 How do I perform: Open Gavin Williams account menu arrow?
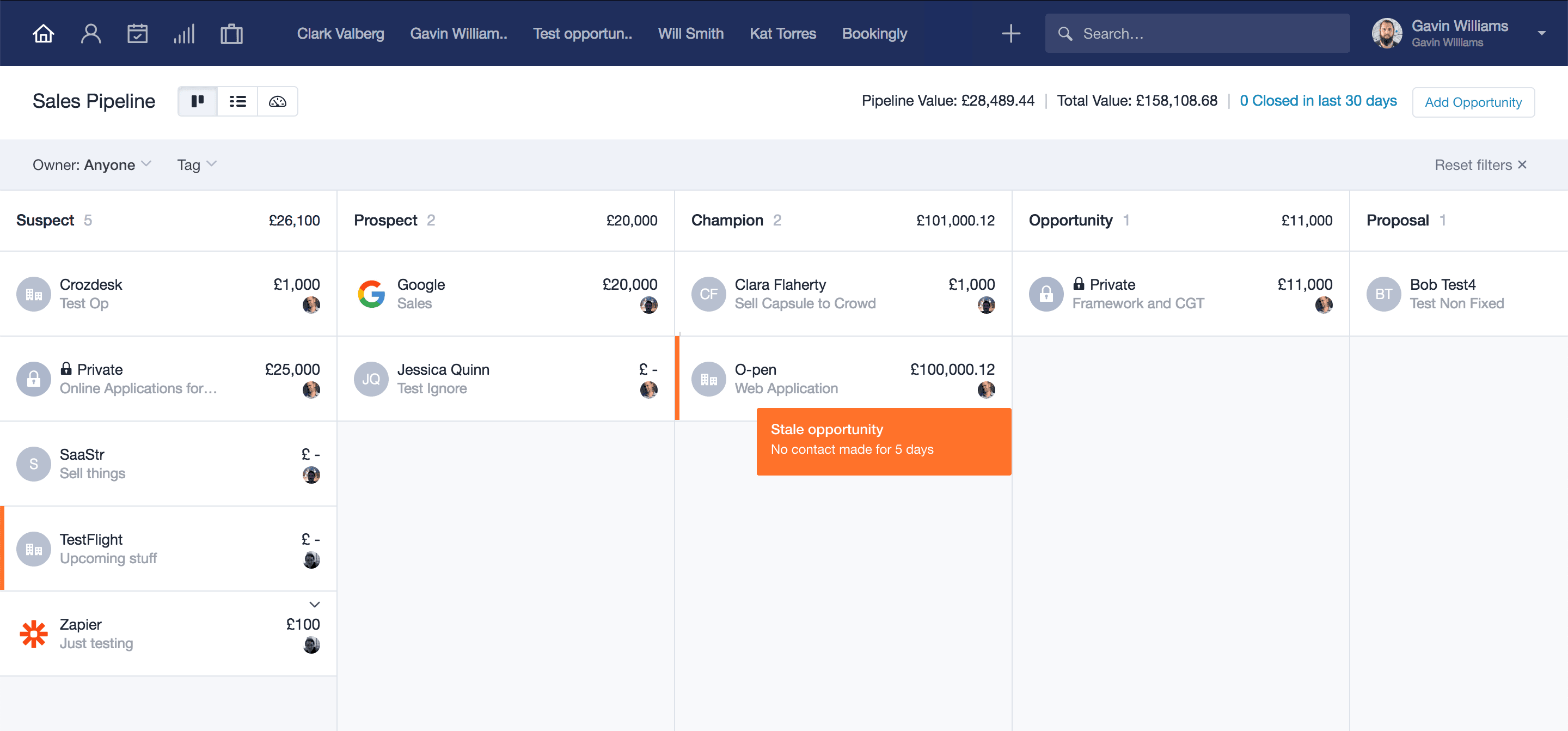pyautogui.click(x=1542, y=34)
